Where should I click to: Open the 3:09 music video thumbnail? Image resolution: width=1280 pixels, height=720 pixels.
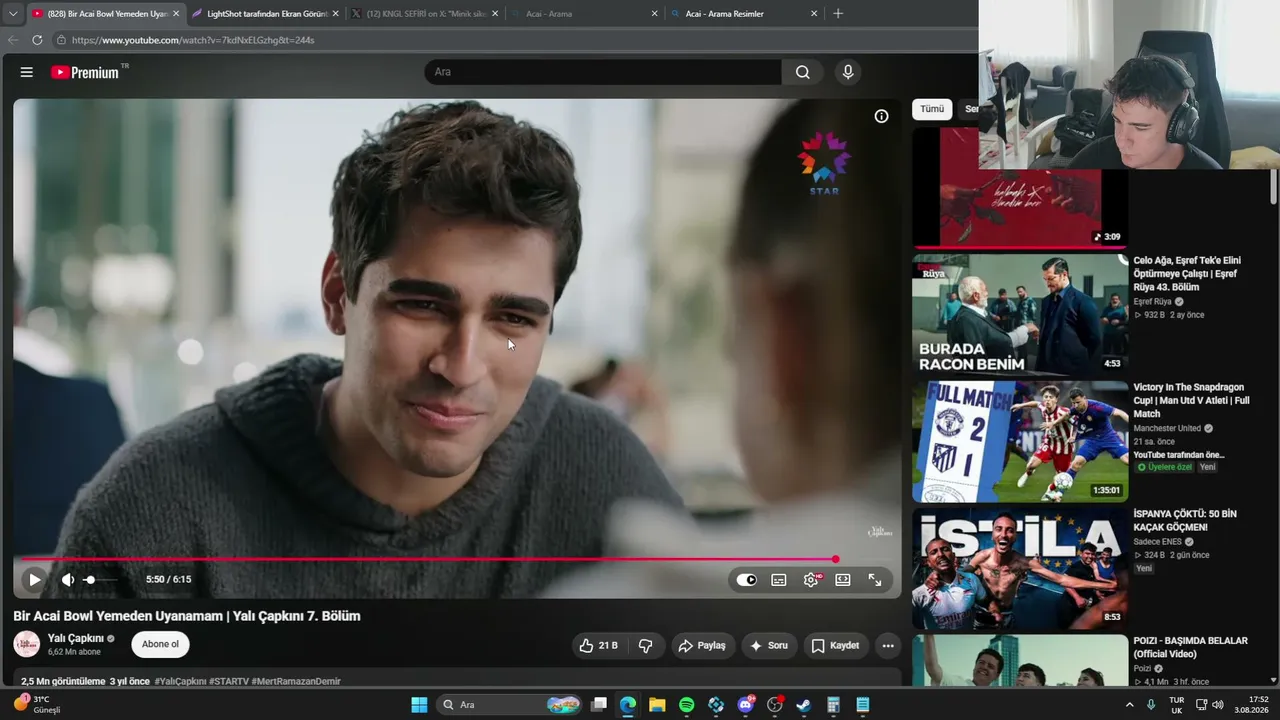1020,187
